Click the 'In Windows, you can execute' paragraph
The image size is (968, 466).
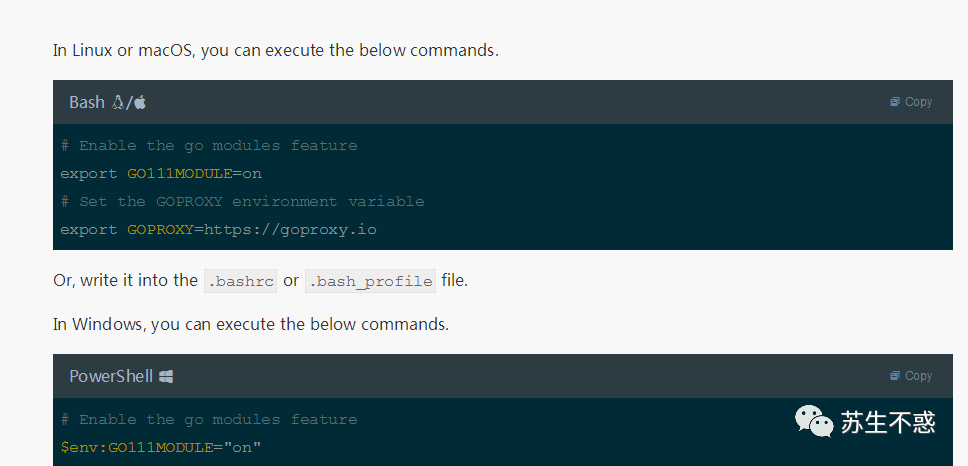tap(251, 324)
